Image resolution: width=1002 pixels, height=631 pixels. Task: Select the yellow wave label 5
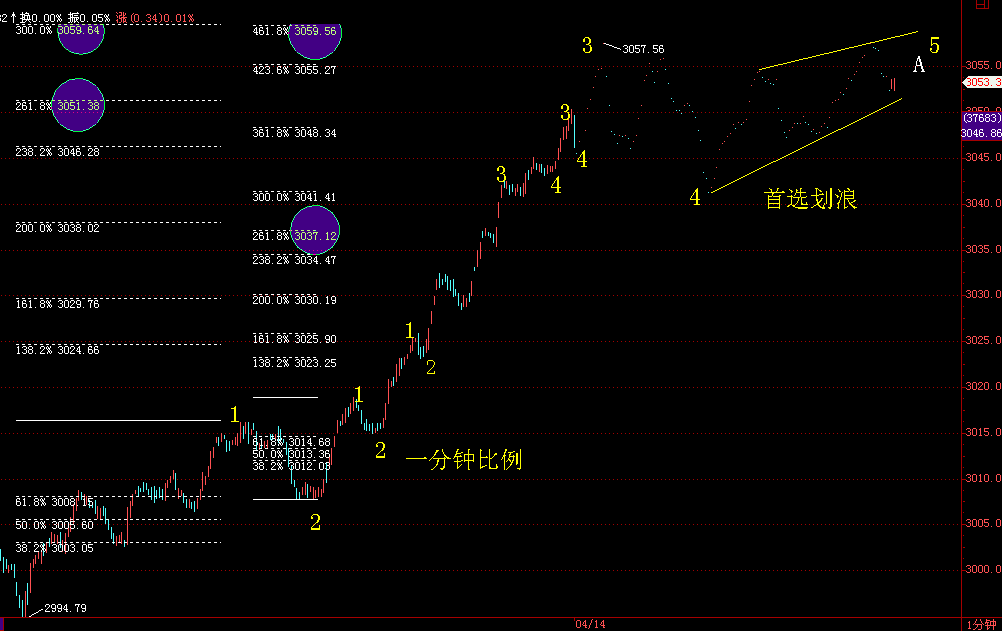click(934, 45)
